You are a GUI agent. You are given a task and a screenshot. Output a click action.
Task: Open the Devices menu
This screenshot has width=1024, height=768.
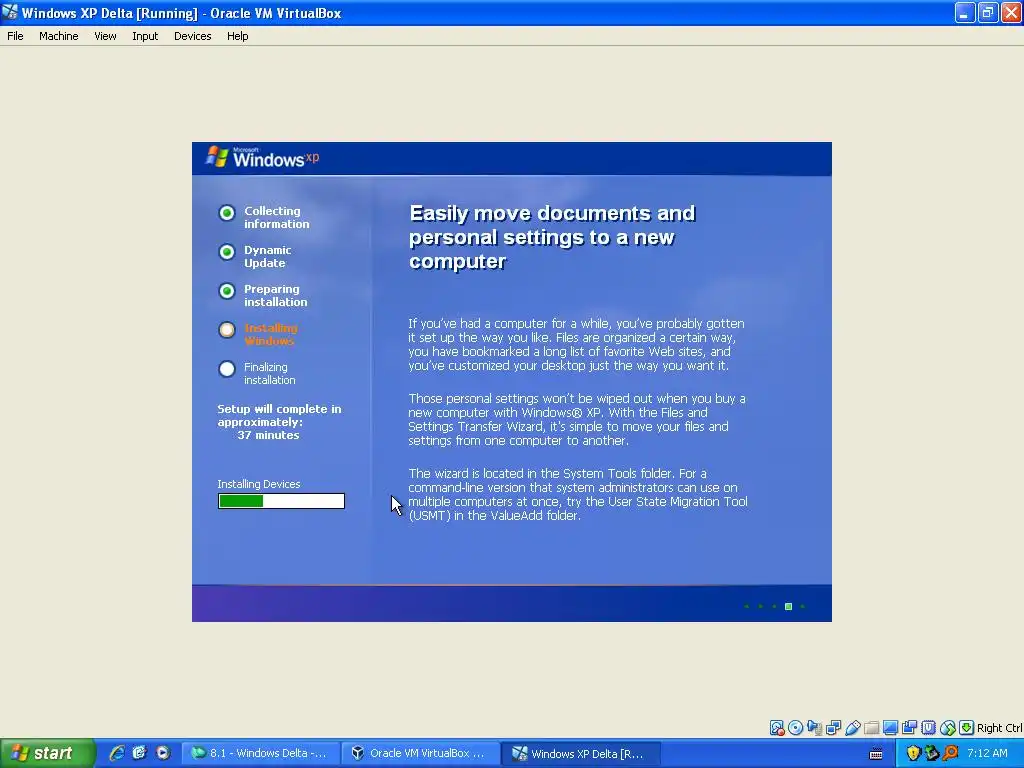point(193,36)
